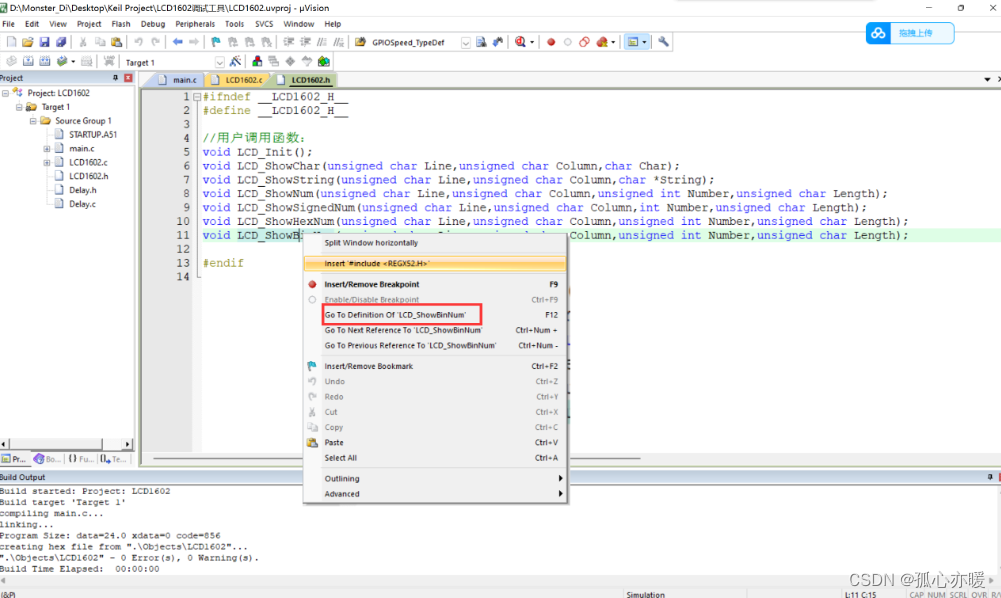The width and height of the screenshot is (1001, 598).
Task: Open the Project menu
Action: pyautogui.click(x=89, y=24)
